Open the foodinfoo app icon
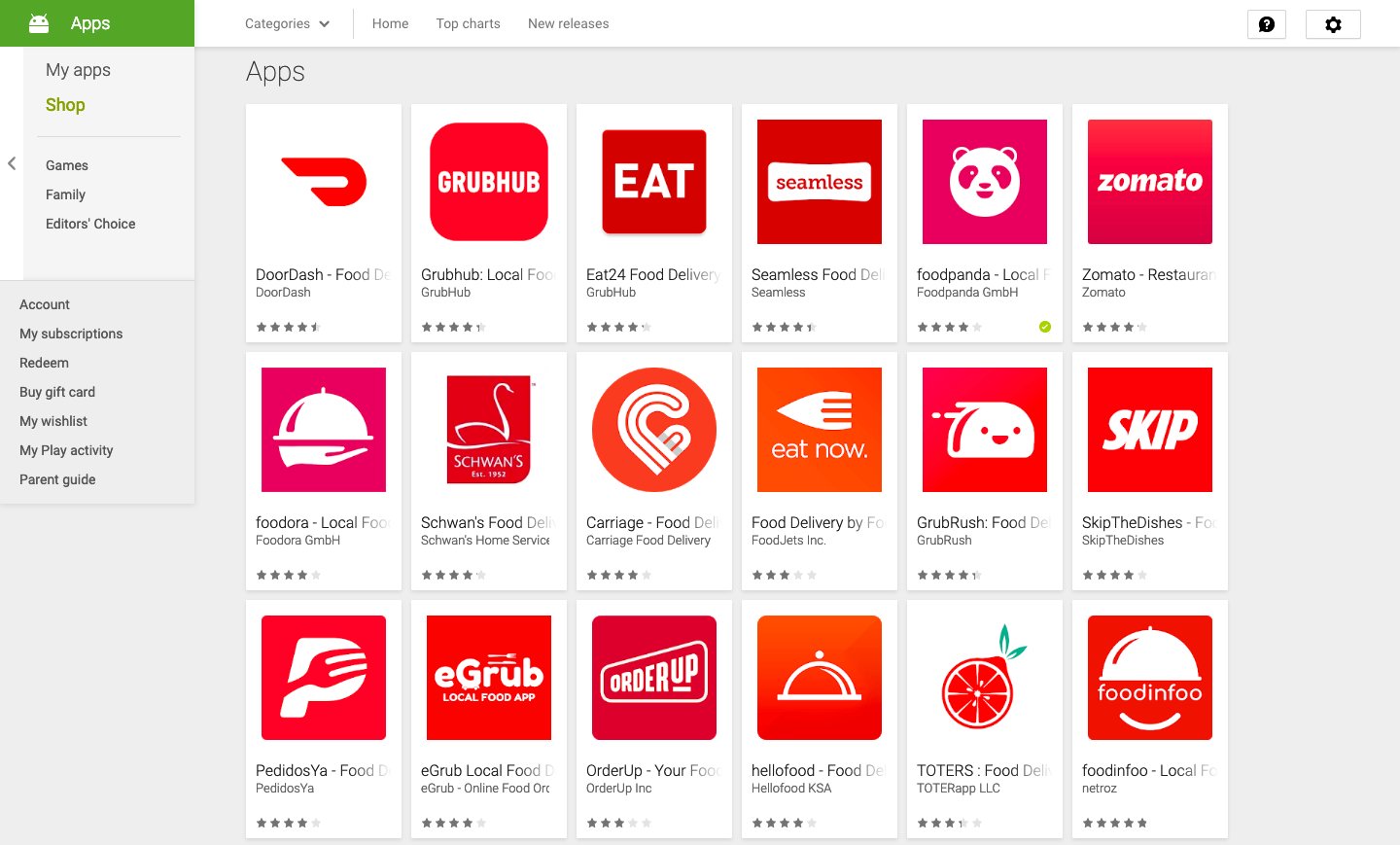The width and height of the screenshot is (1400, 845). (1150, 678)
